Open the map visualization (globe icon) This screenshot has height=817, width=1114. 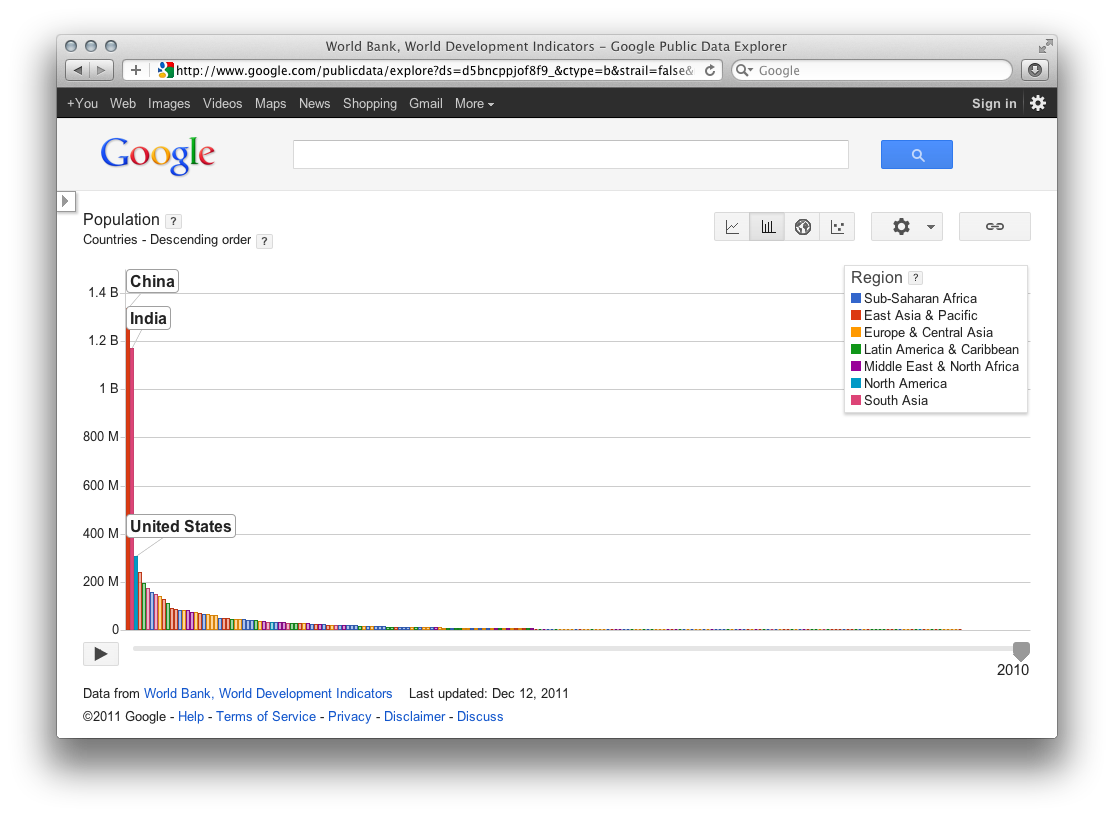(x=803, y=226)
